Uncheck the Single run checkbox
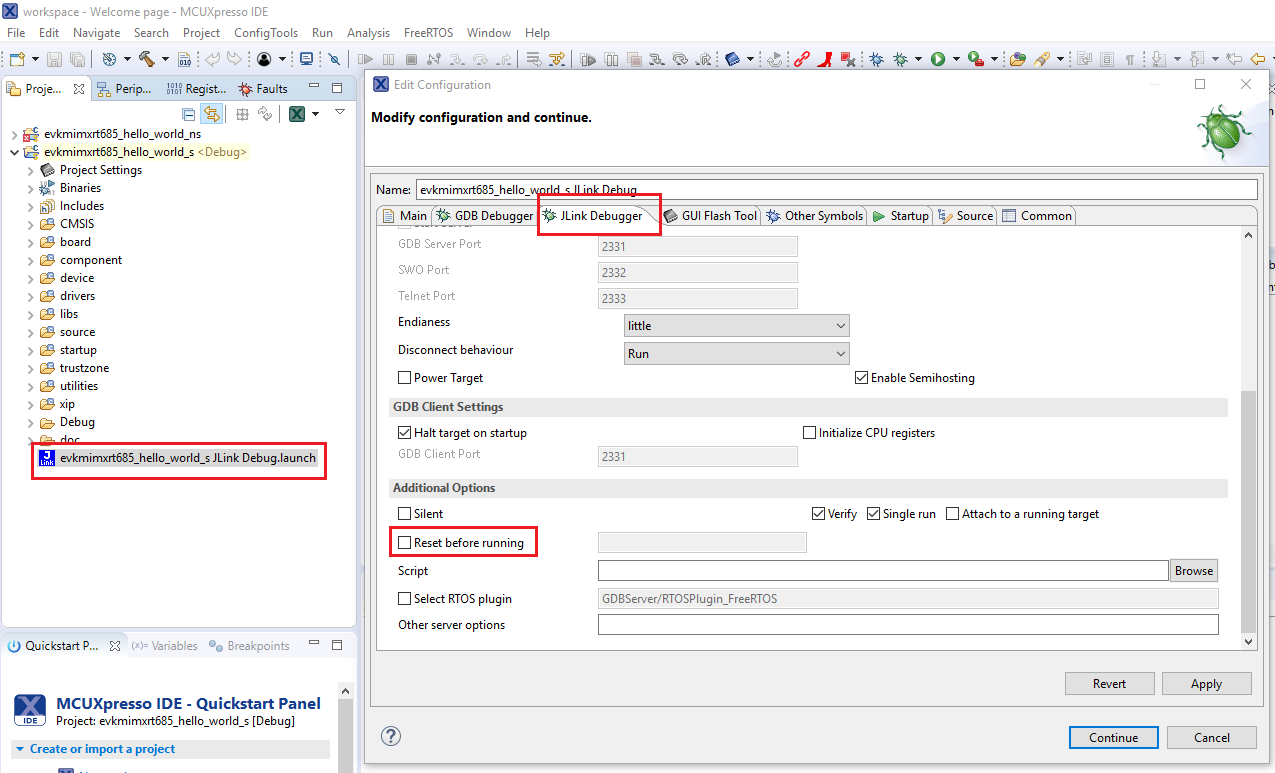Image resolution: width=1275 pixels, height=773 pixels. [x=874, y=514]
